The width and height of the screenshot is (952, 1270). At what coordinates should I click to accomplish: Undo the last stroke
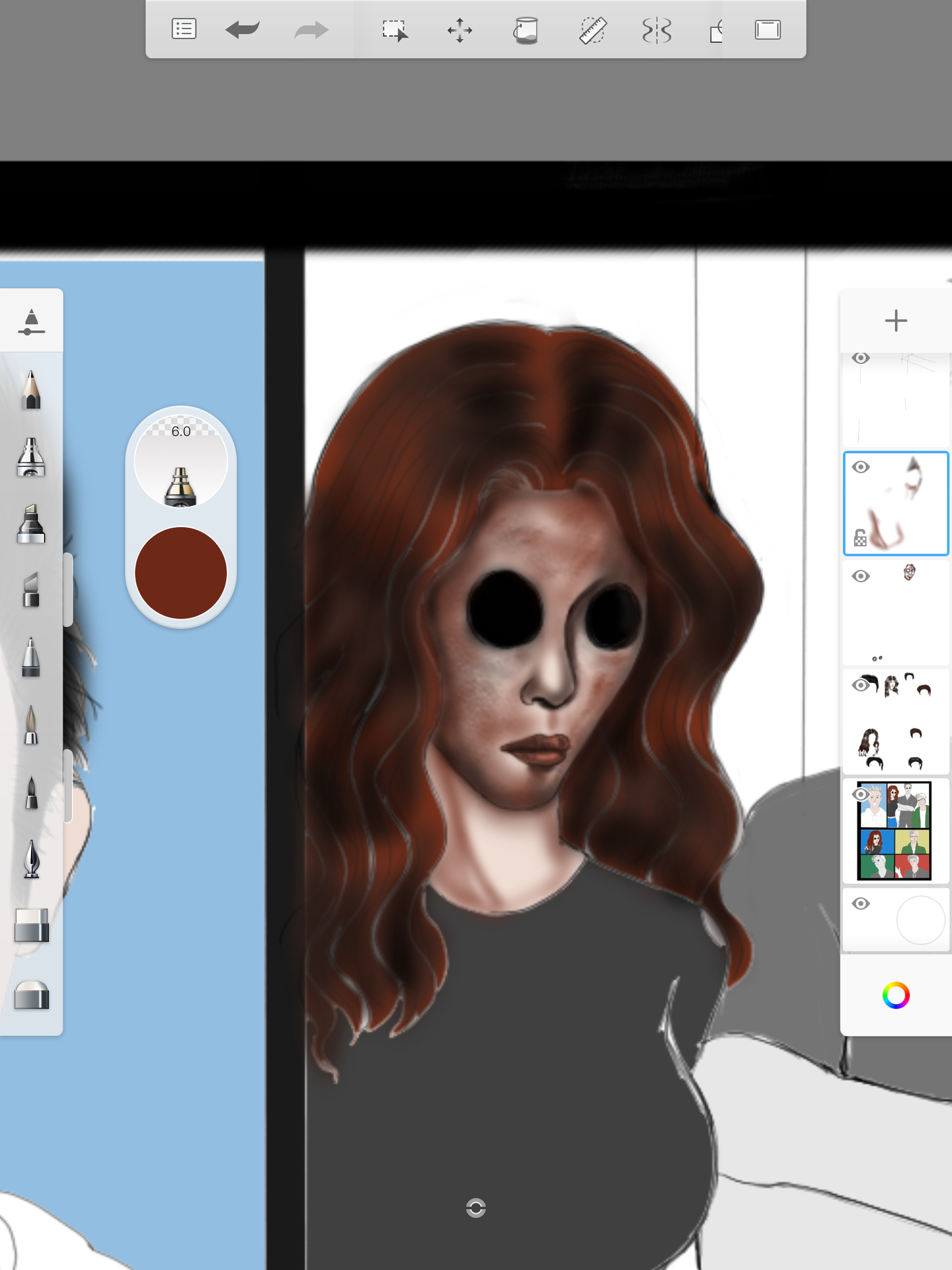(x=243, y=30)
